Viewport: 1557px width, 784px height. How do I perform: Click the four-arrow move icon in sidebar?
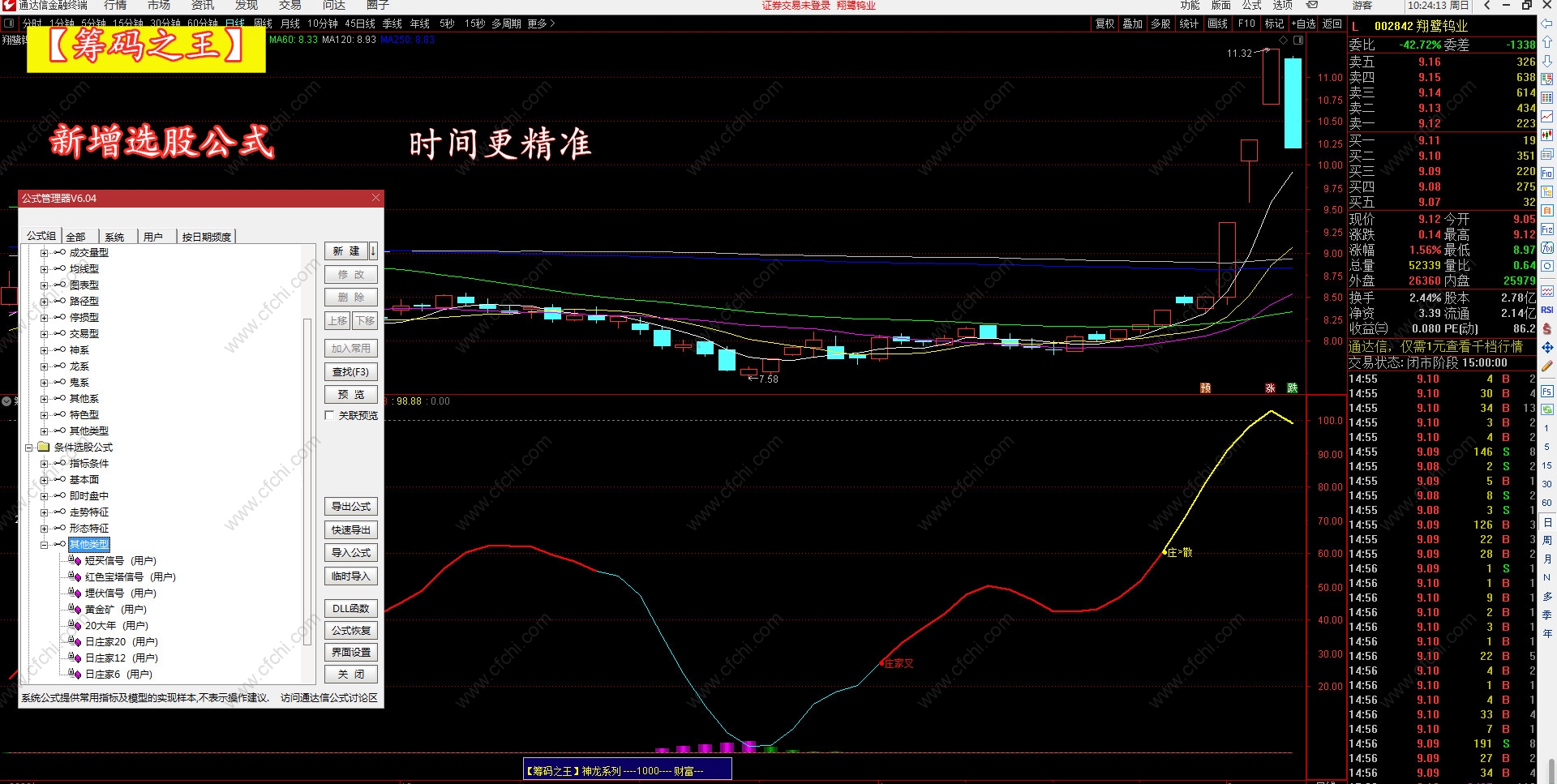[1547, 347]
